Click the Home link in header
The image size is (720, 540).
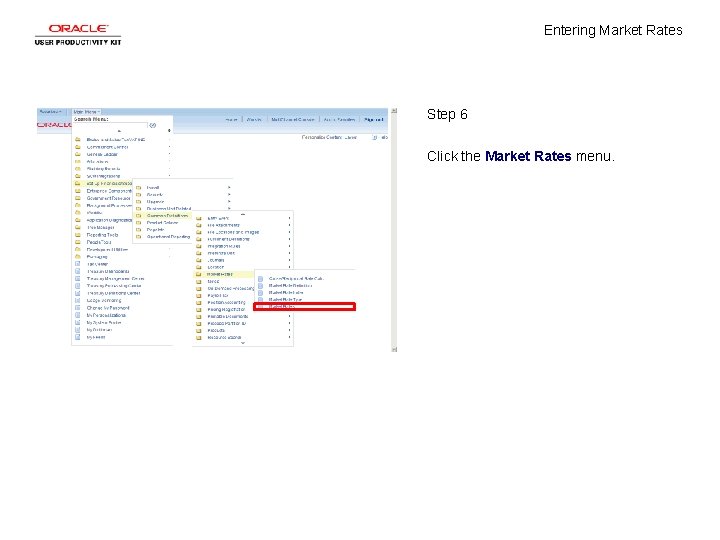(231, 119)
